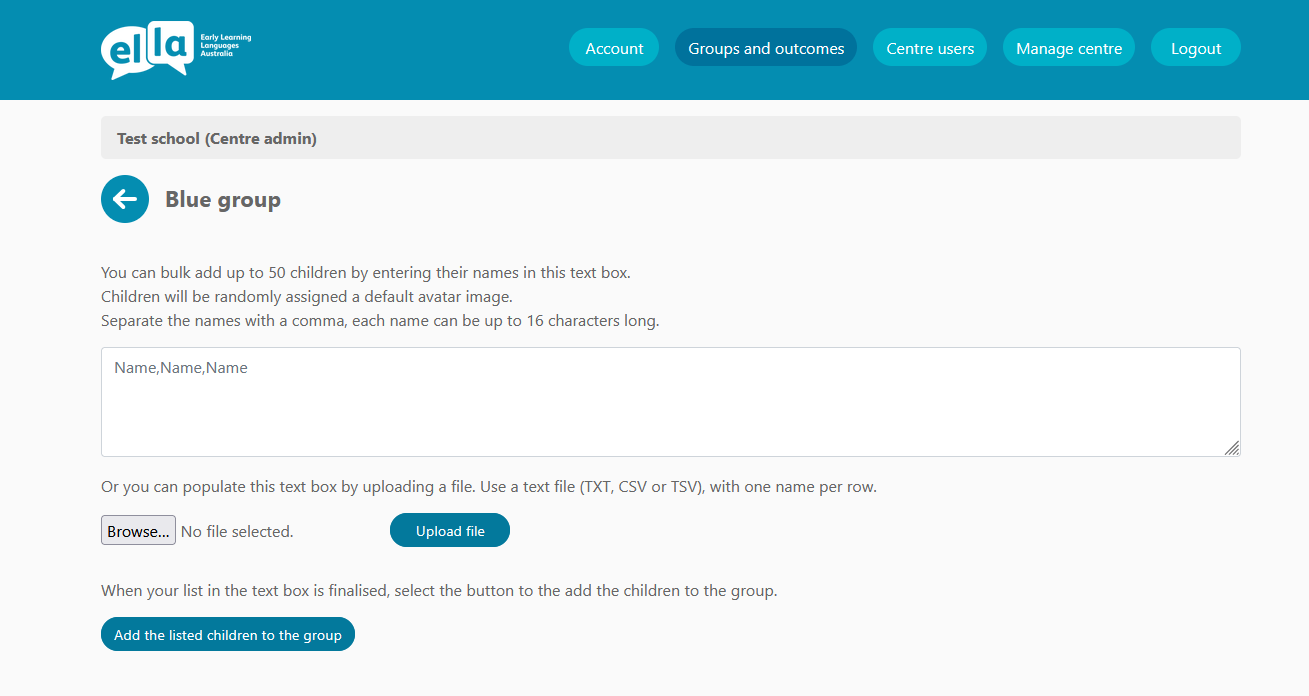This screenshot has width=1309, height=696.
Task: Focus the children names text box
Action: [x=670, y=402]
